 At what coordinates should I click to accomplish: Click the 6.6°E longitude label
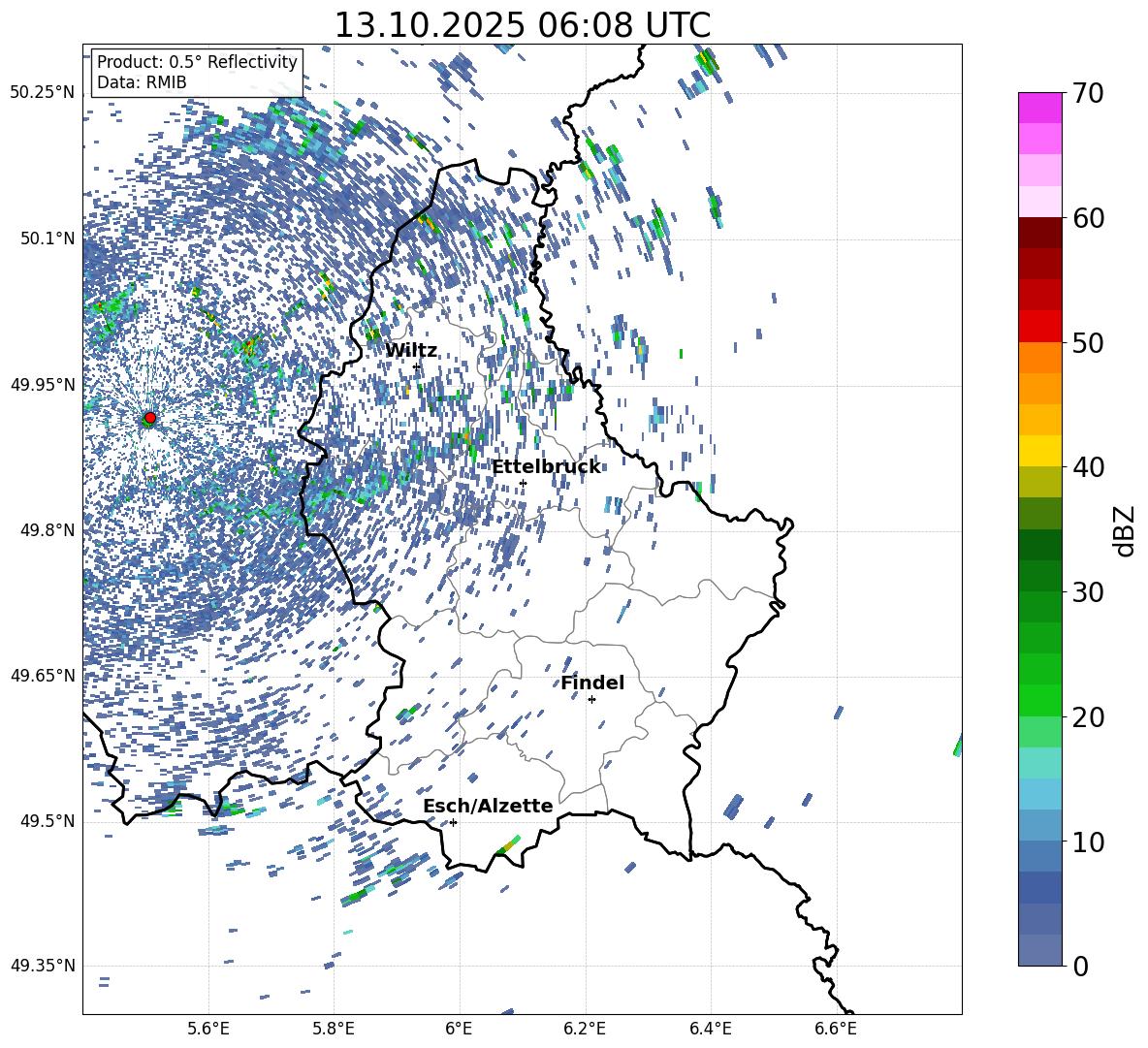tap(836, 1029)
